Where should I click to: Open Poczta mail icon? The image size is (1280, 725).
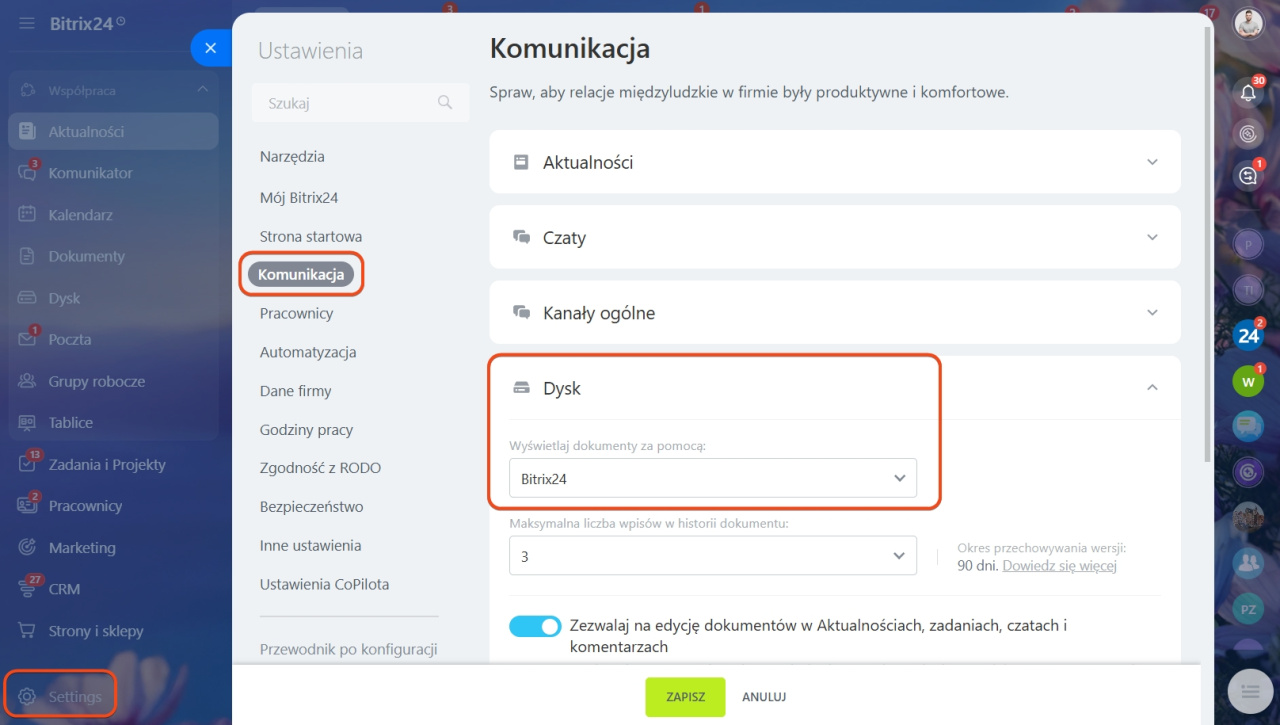coord(27,339)
